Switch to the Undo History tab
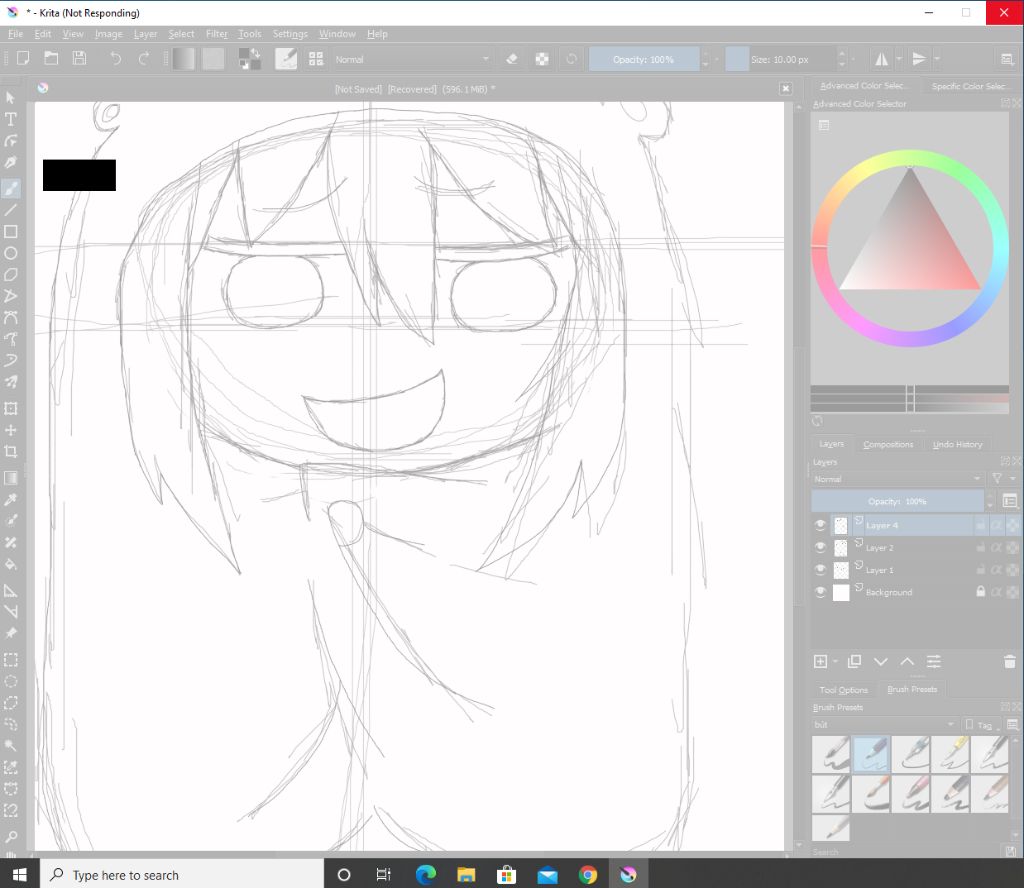The height and width of the screenshot is (888, 1024). [x=957, y=444]
